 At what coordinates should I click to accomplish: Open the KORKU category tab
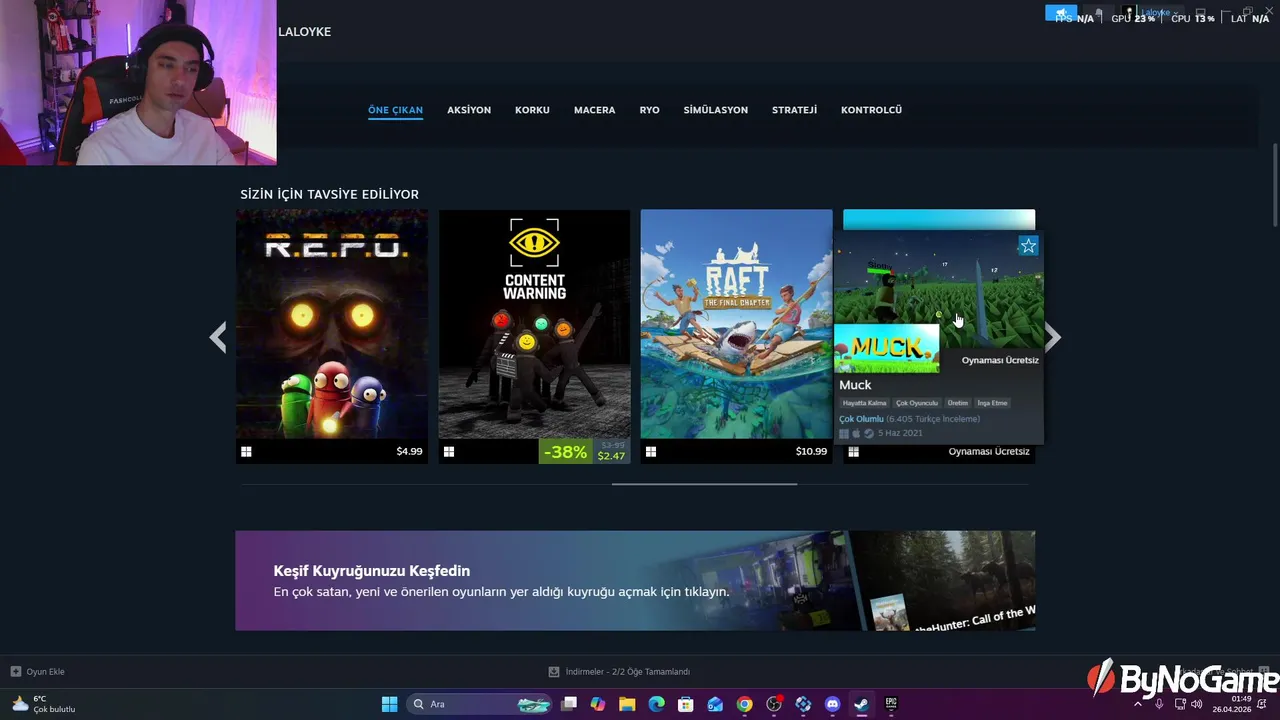532,110
